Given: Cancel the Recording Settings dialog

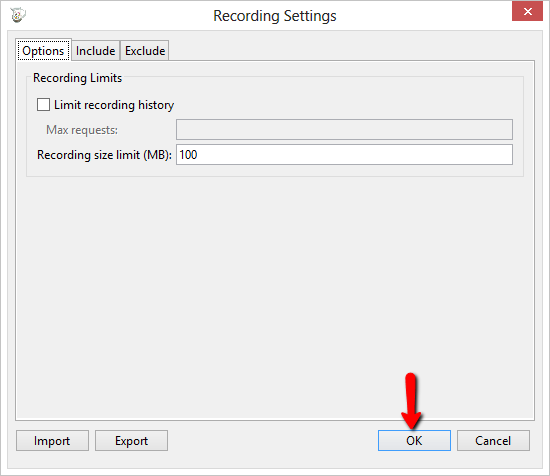Looking at the screenshot, I should point(493,441).
